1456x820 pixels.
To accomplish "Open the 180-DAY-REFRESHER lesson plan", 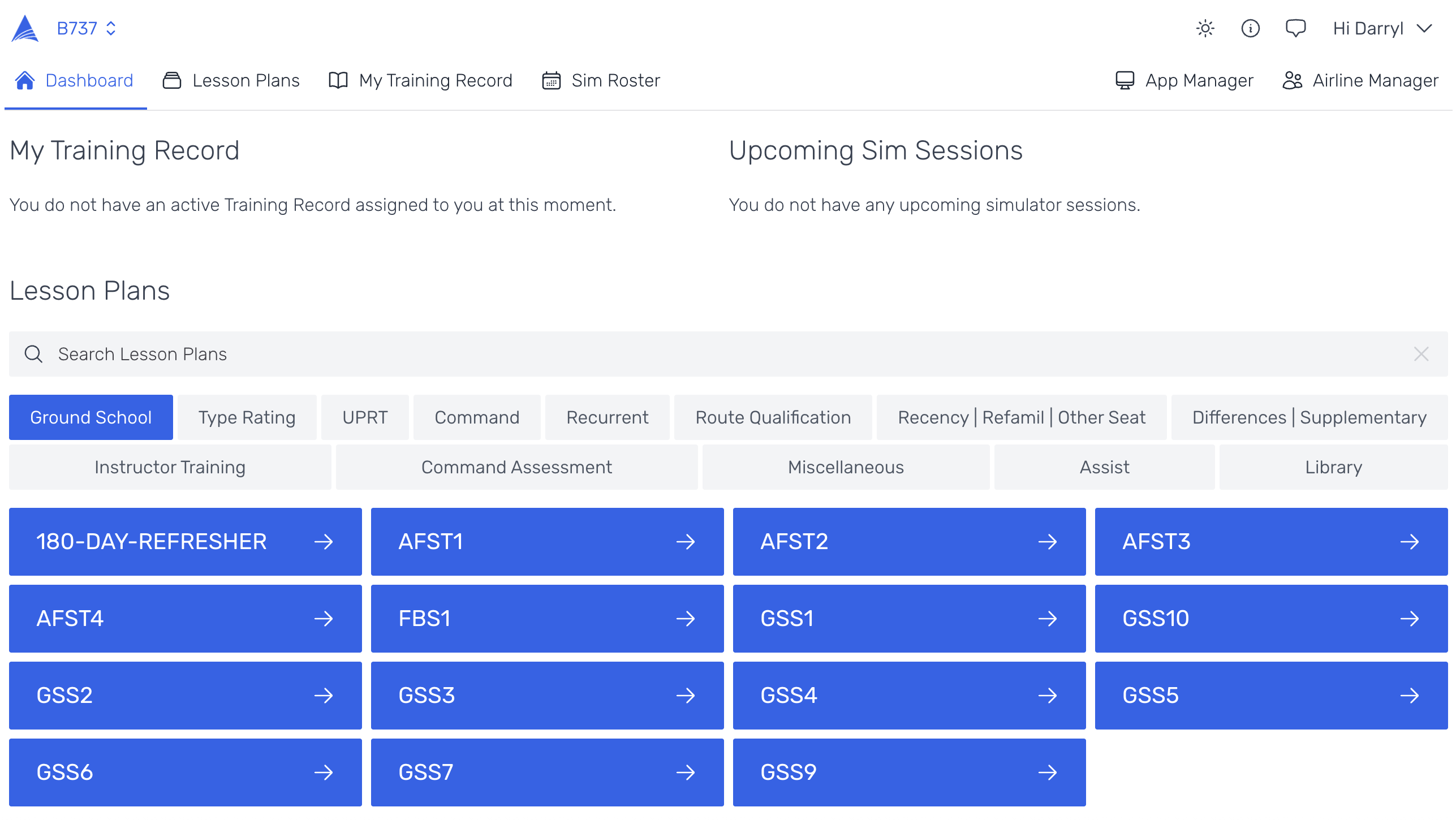I will (x=185, y=542).
